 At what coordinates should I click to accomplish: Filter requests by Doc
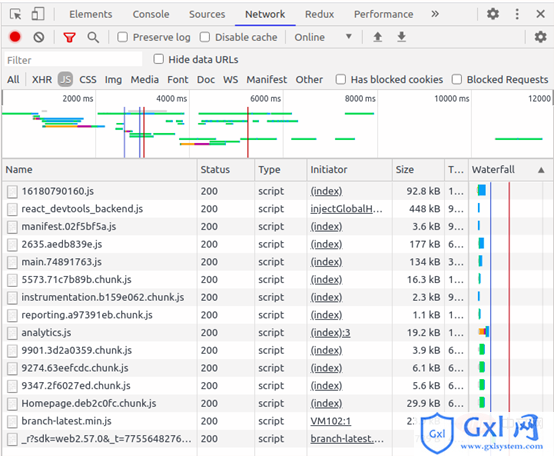tap(206, 79)
